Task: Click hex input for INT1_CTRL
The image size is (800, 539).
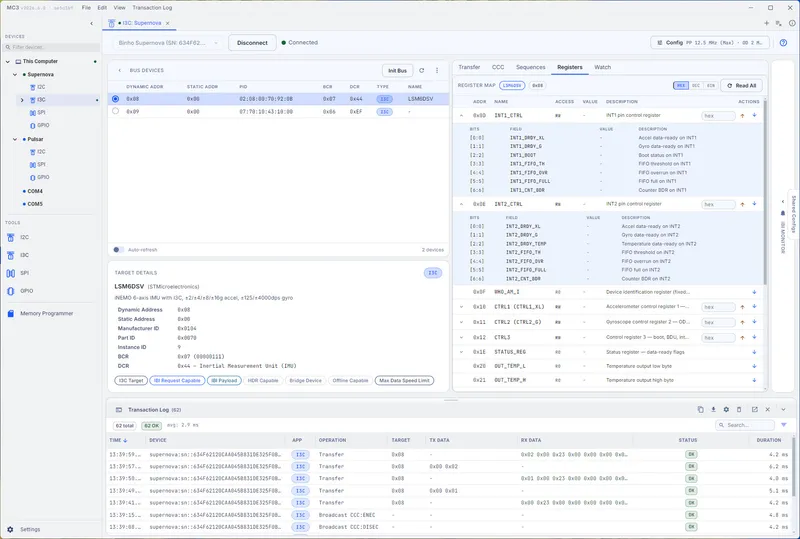Action: (718, 116)
